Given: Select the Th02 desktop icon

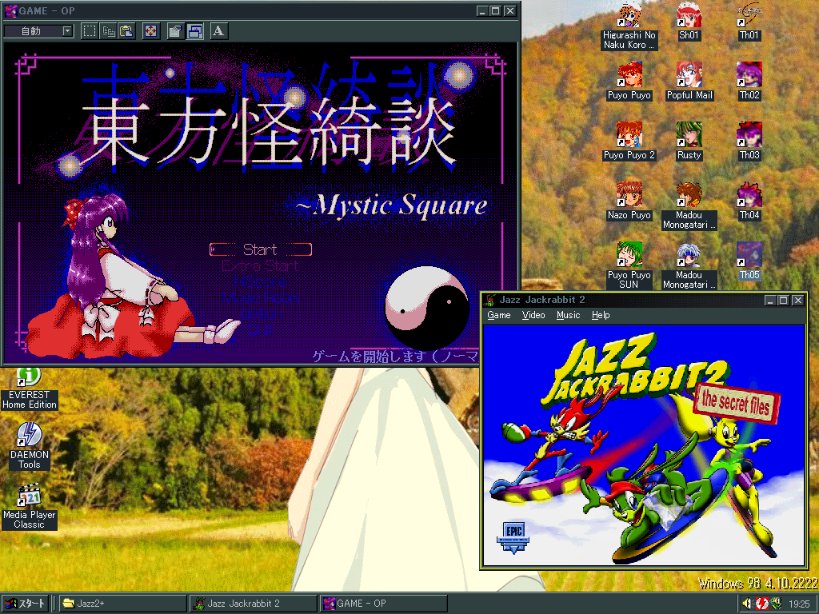Looking at the screenshot, I should (749, 81).
